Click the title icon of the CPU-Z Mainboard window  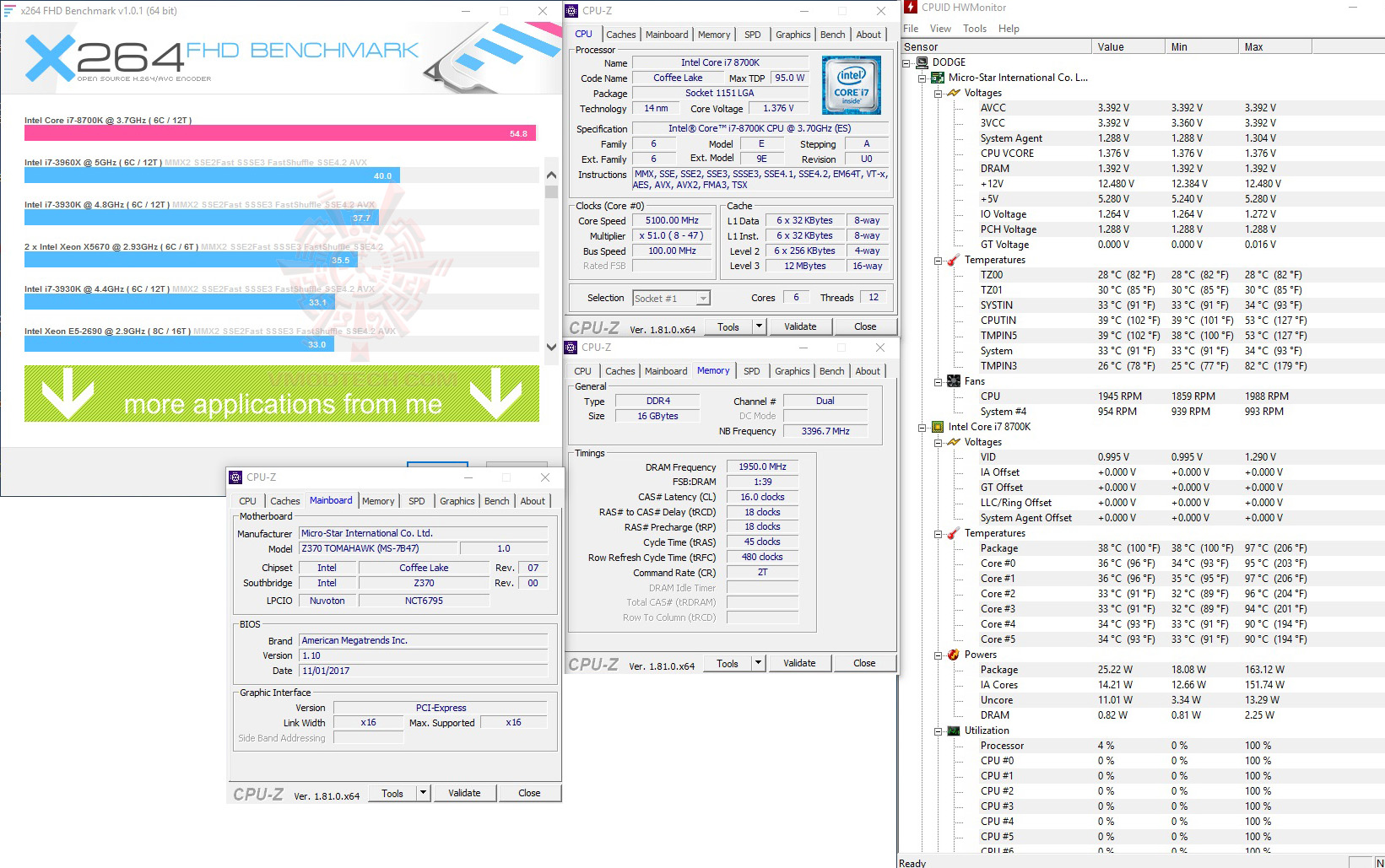tap(236, 477)
